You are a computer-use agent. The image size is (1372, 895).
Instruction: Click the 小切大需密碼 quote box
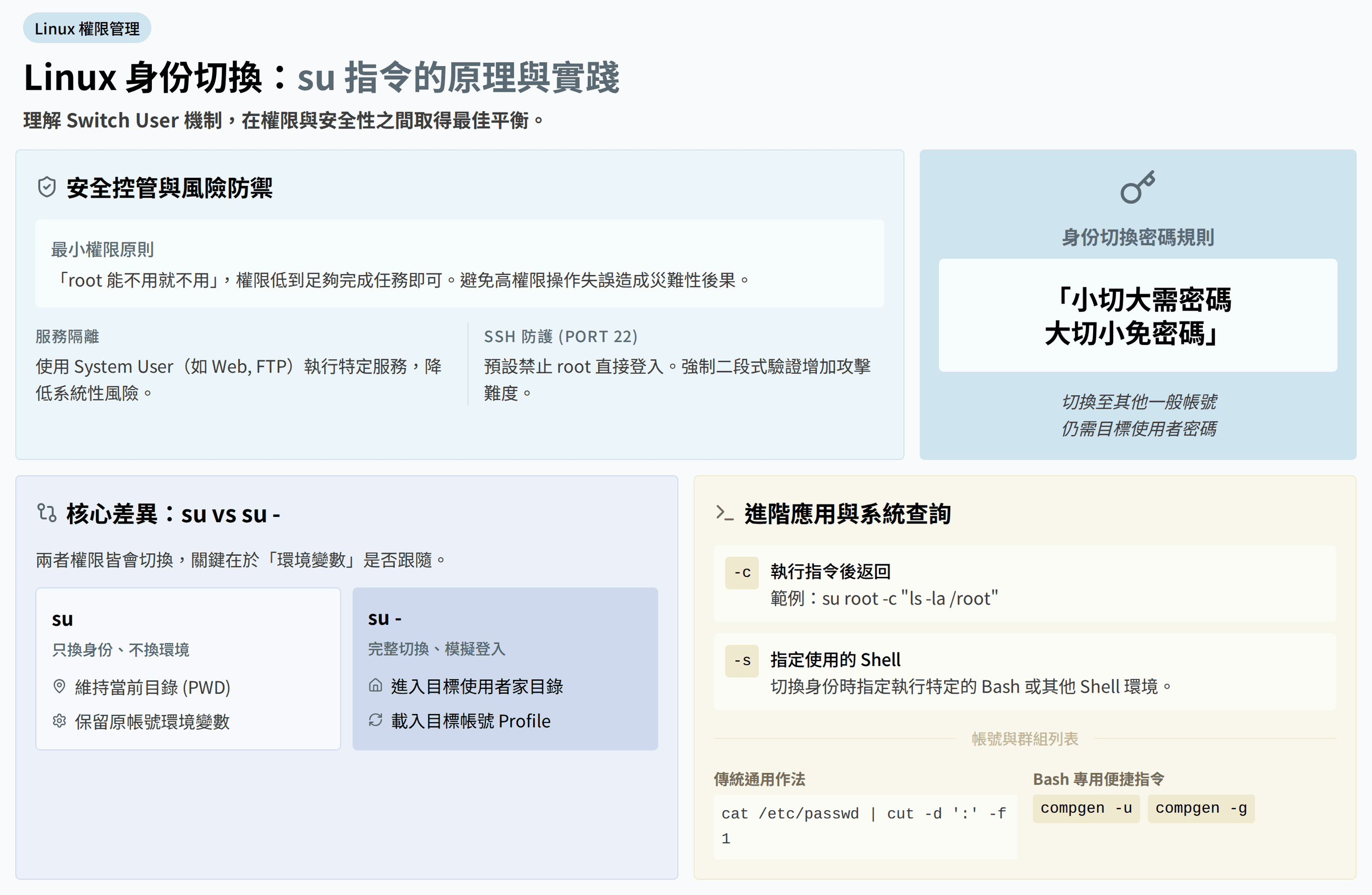tap(1137, 316)
